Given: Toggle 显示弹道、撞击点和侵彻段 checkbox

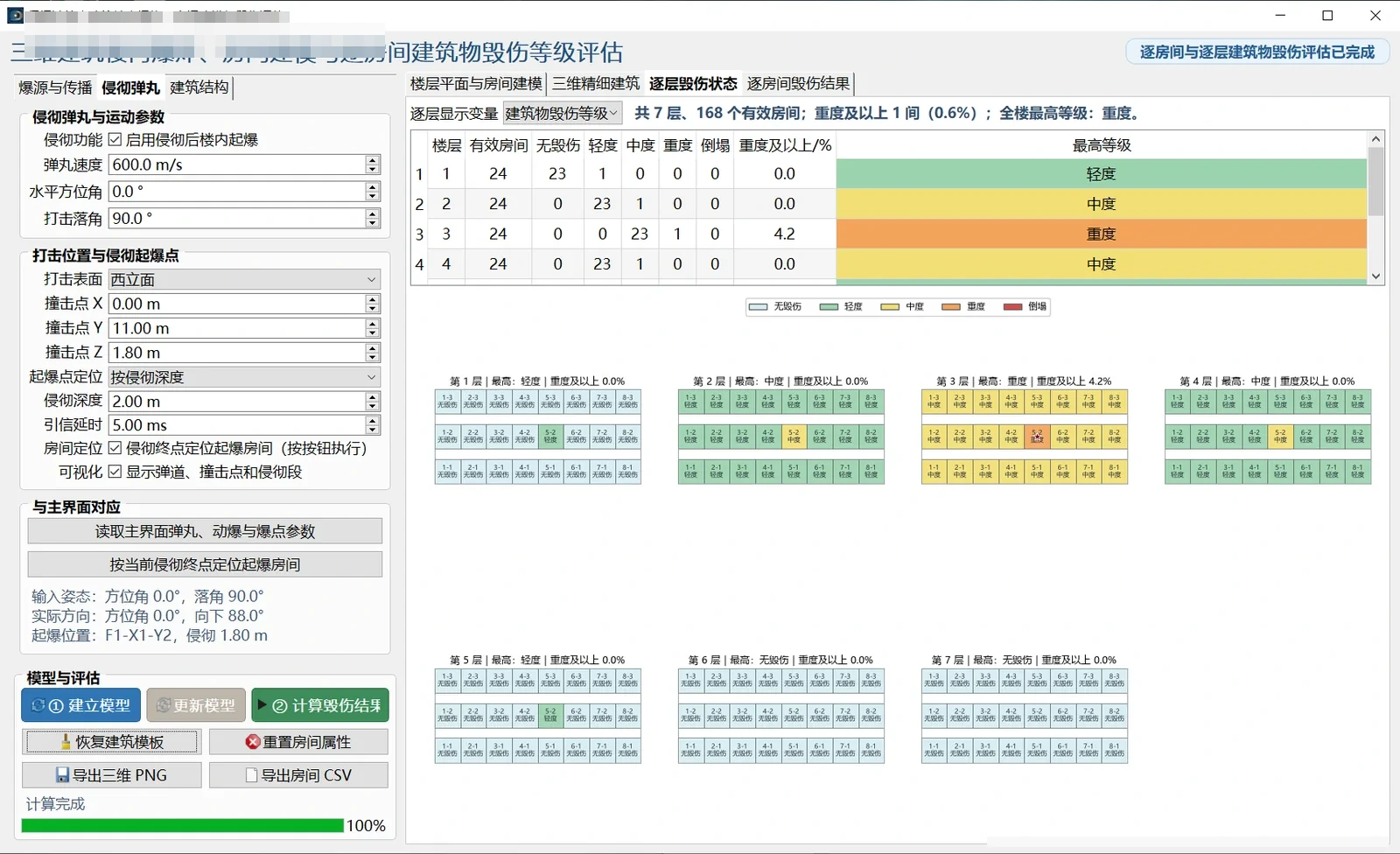Looking at the screenshot, I should [x=115, y=472].
